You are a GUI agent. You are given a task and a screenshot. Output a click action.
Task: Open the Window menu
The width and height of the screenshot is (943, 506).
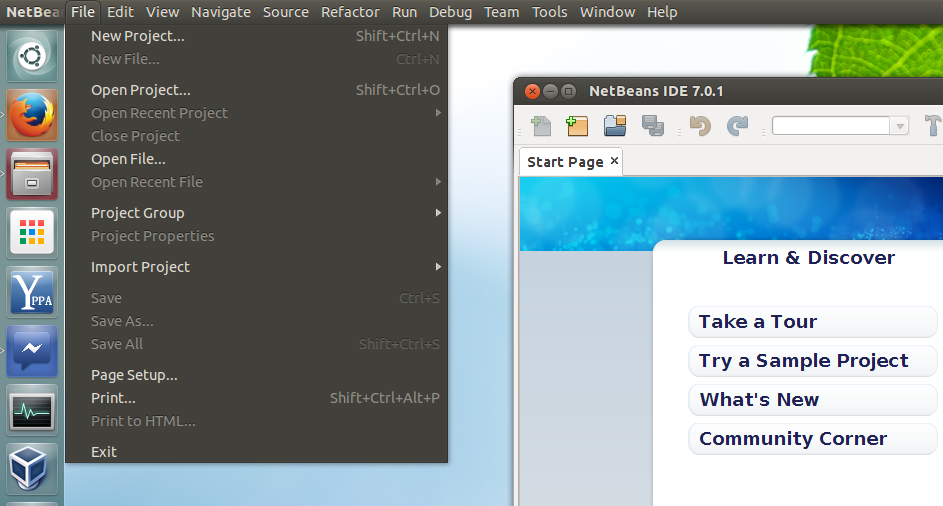point(607,12)
